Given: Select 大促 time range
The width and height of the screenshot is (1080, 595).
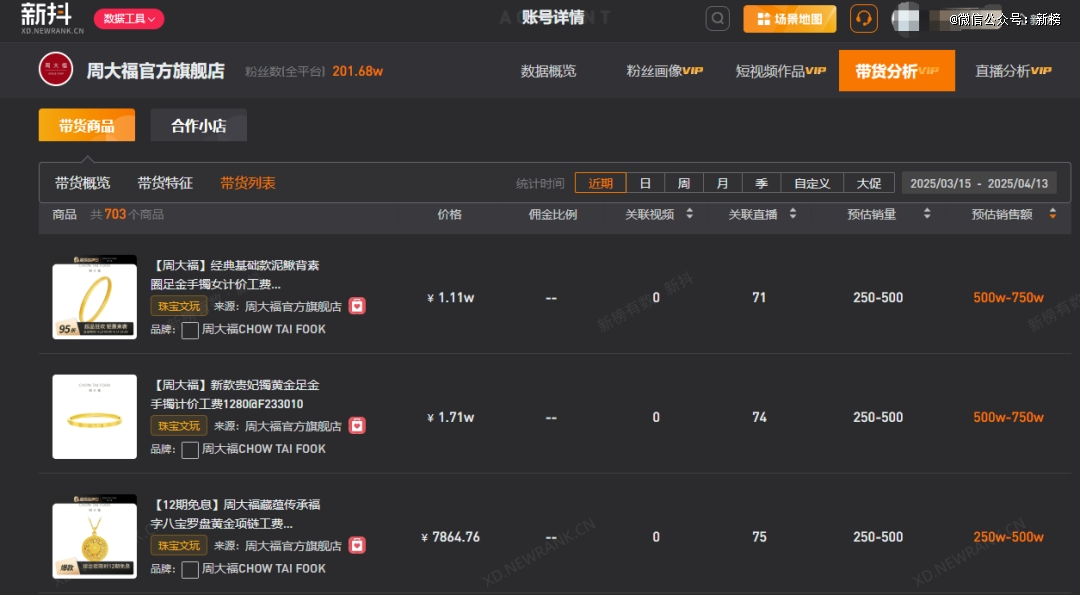Looking at the screenshot, I should [869, 183].
